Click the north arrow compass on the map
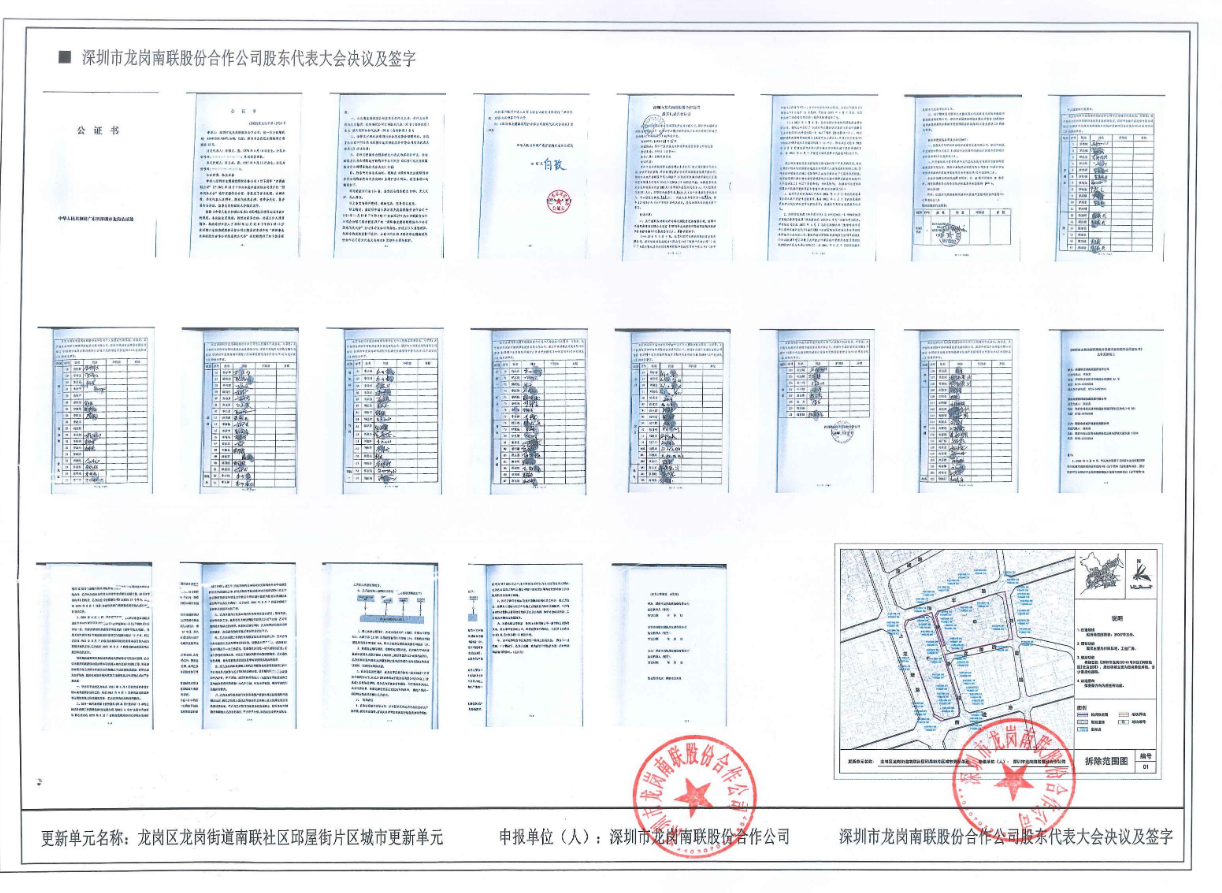The height and width of the screenshot is (893, 1222). [1143, 572]
